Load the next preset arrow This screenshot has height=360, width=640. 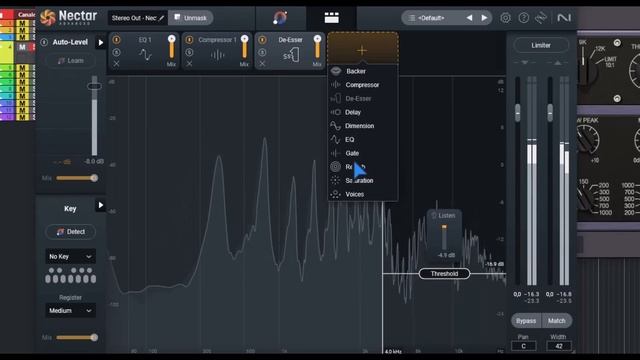484,18
